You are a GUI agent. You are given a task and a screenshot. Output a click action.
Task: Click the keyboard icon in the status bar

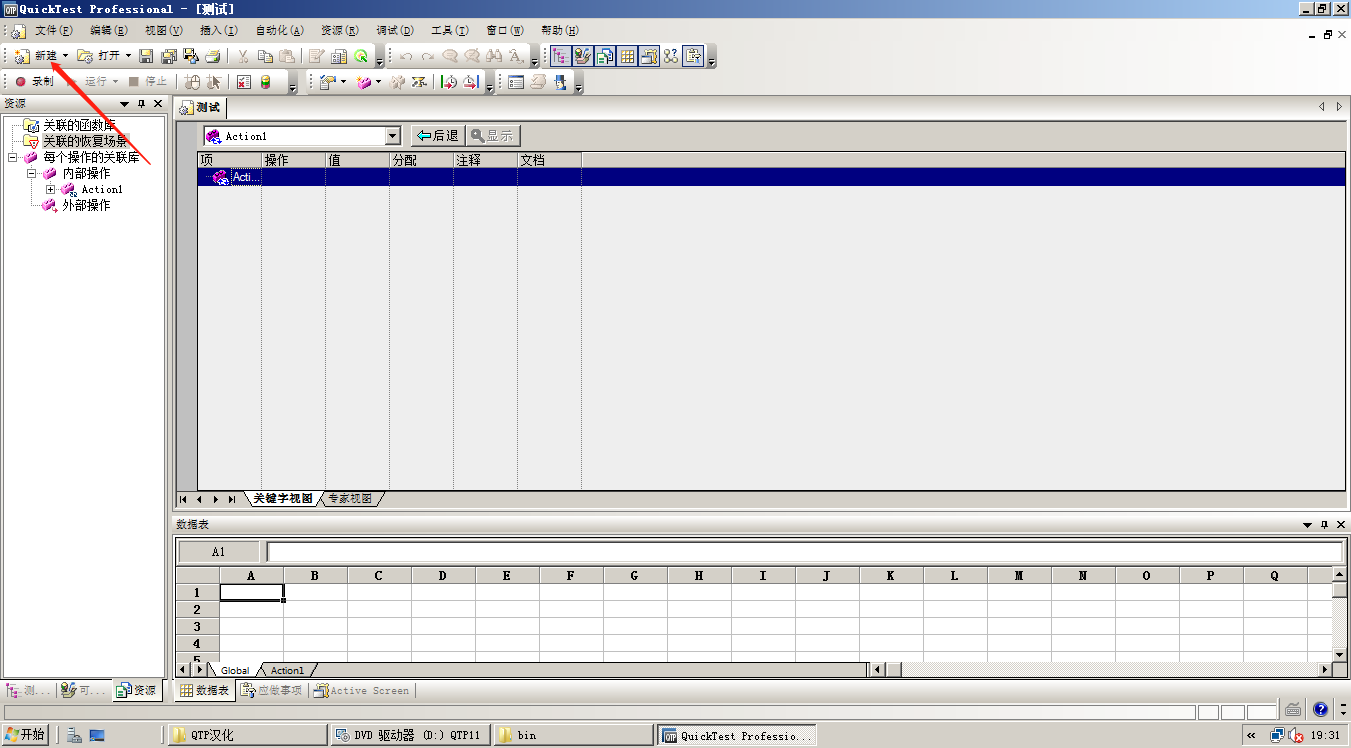1294,710
